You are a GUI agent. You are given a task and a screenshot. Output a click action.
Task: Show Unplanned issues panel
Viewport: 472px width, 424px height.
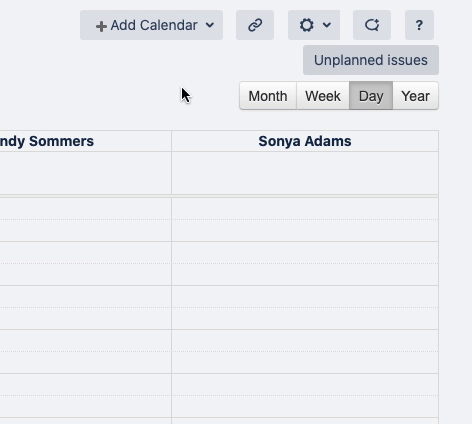[371, 60]
